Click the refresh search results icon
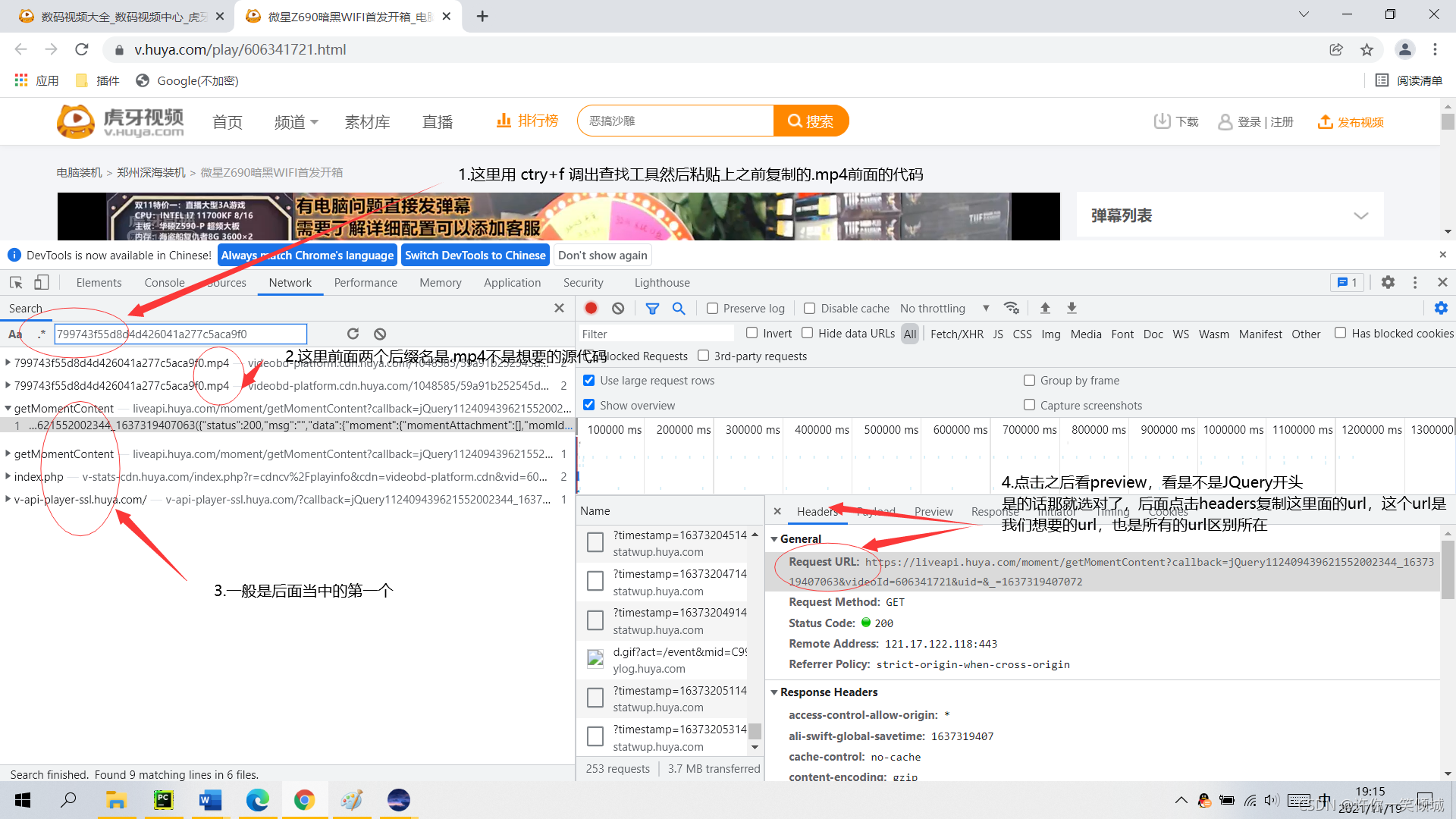 (x=353, y=334)
